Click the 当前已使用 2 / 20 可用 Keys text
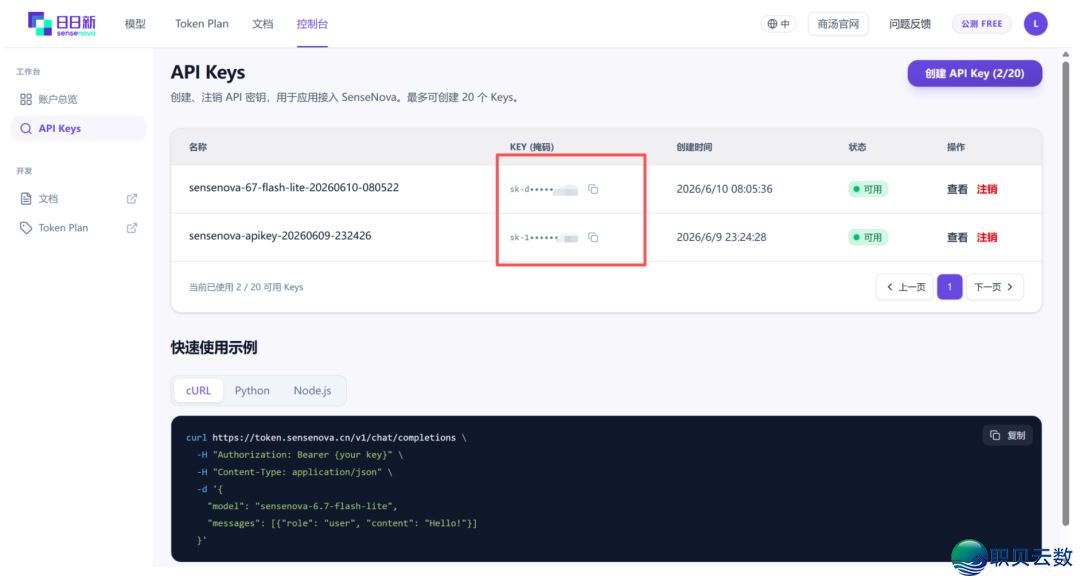The image size is (1080, 582). (246, 287)
